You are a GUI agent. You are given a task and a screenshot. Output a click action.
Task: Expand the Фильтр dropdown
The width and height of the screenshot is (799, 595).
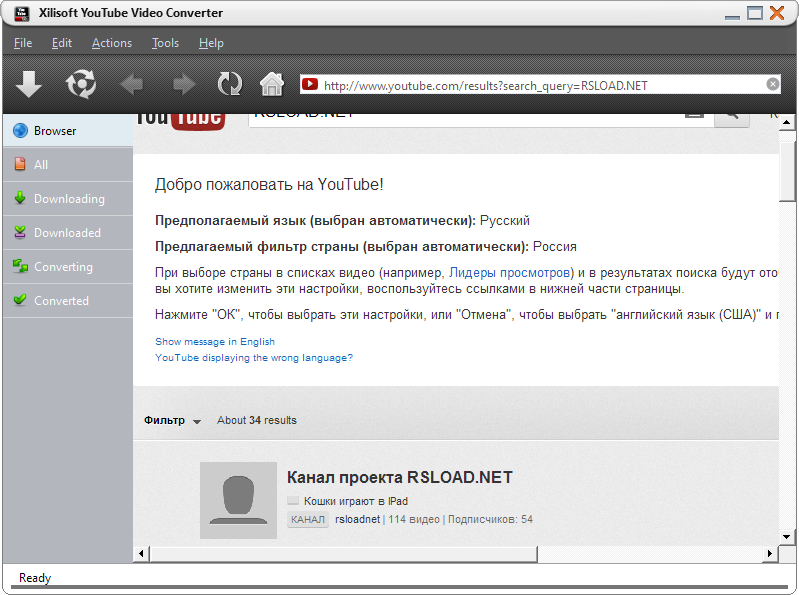(x=172, y=421)
